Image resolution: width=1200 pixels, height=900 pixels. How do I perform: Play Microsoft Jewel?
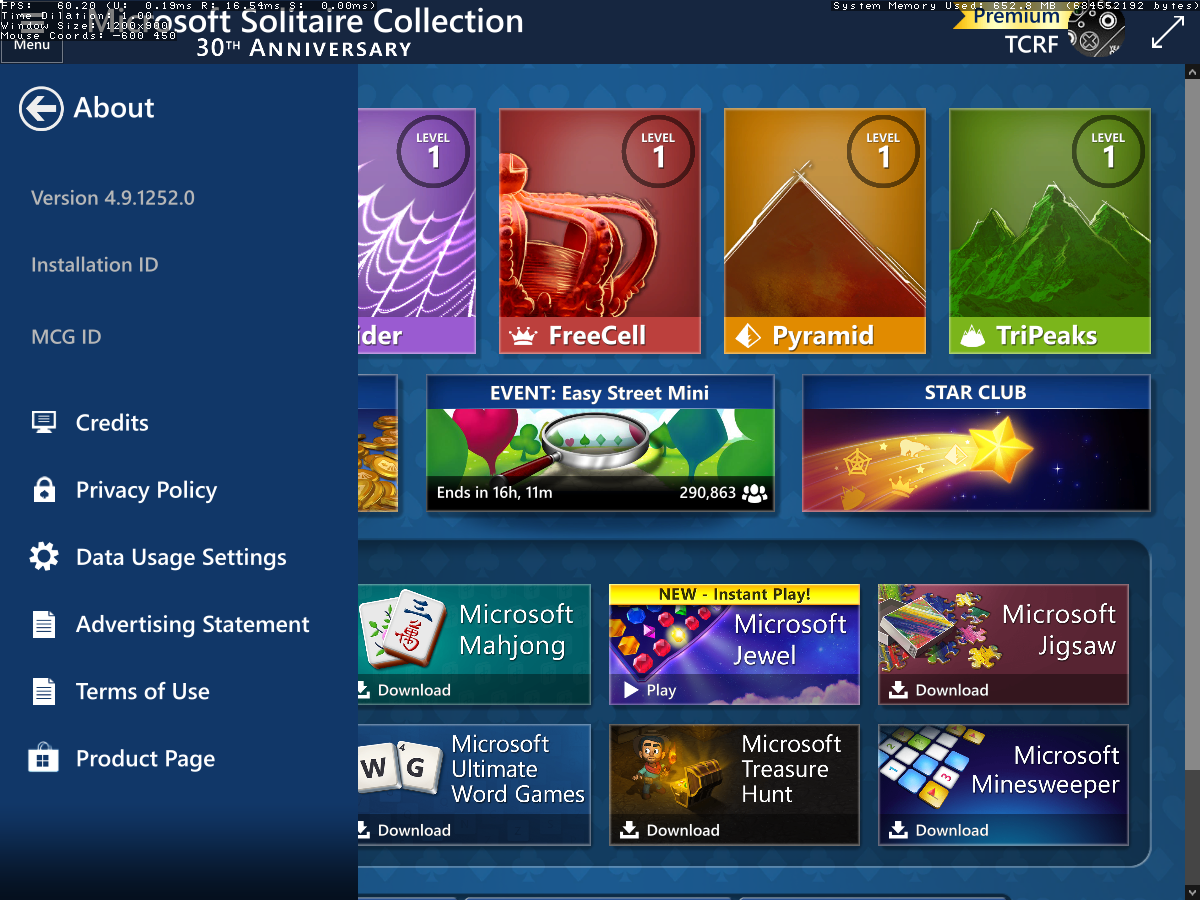(650, 690)
